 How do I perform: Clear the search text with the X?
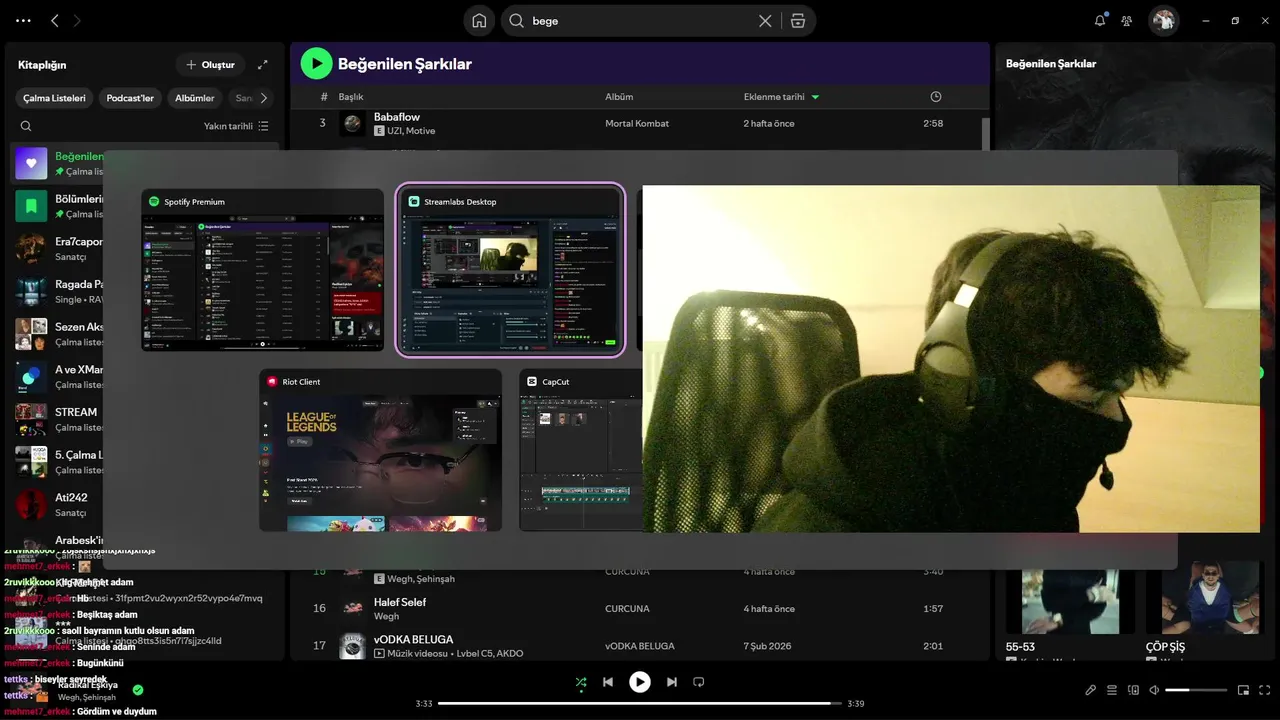pyautogui.click(x=765, y=21)
